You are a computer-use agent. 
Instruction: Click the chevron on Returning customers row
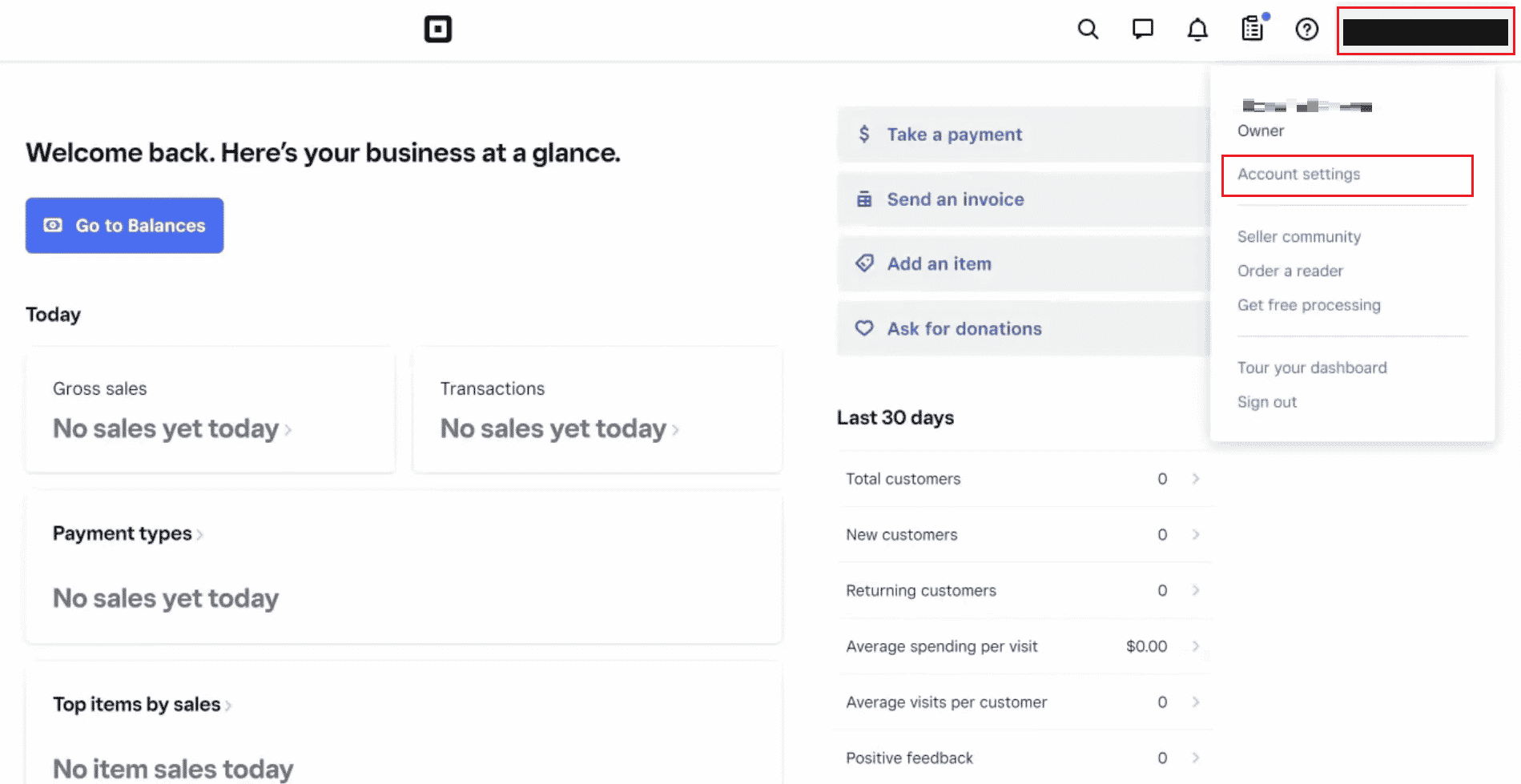tap(1196, 590)
